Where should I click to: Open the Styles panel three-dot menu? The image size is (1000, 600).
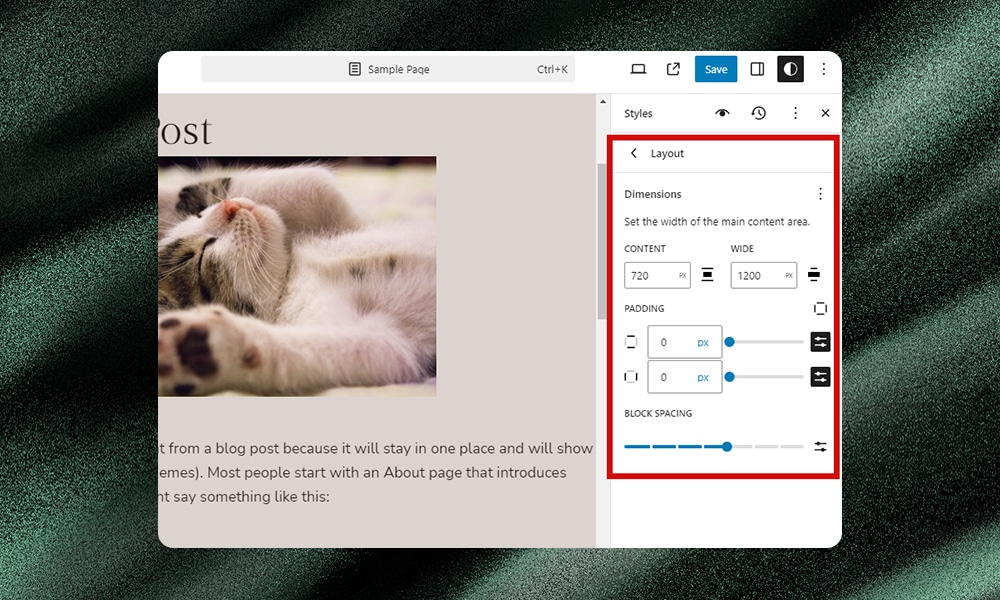(x=795, y=113)
